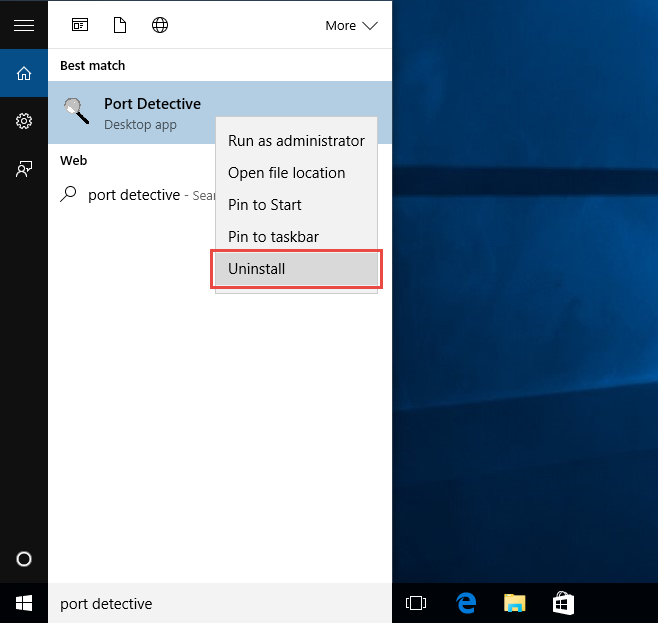Image resolution: width=658 pixels, height=623 pixels.
Task: Open the Feedback icon in the sidebar
Action: tap(24, 169)
